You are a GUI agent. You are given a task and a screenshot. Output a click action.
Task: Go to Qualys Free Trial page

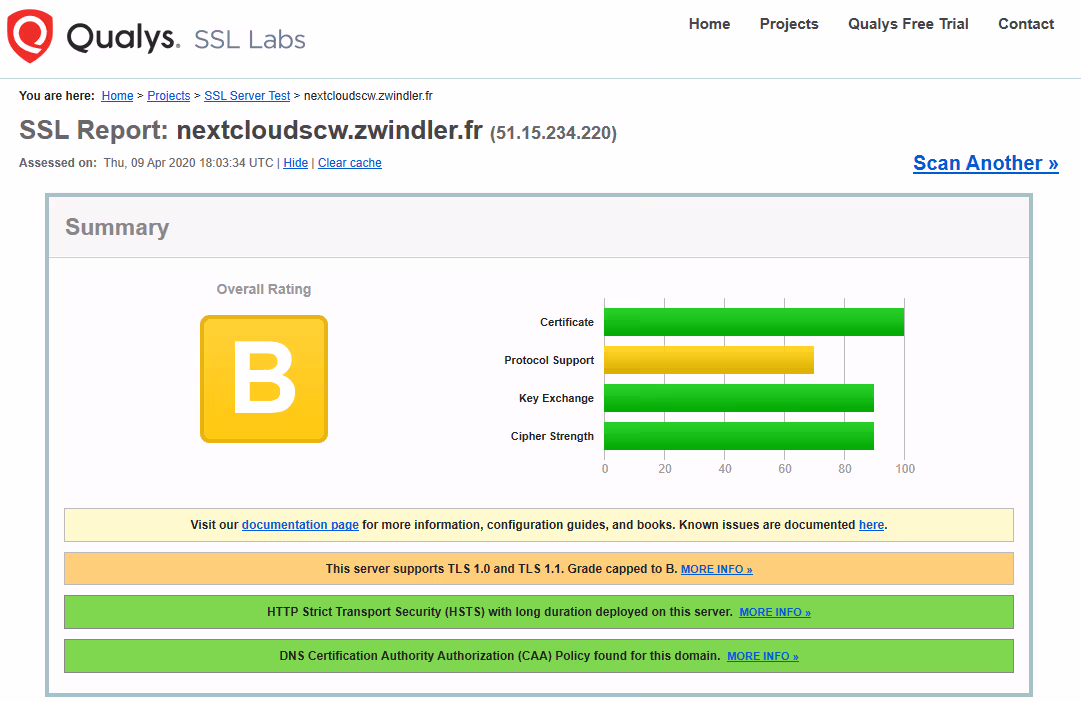(908, 24)
